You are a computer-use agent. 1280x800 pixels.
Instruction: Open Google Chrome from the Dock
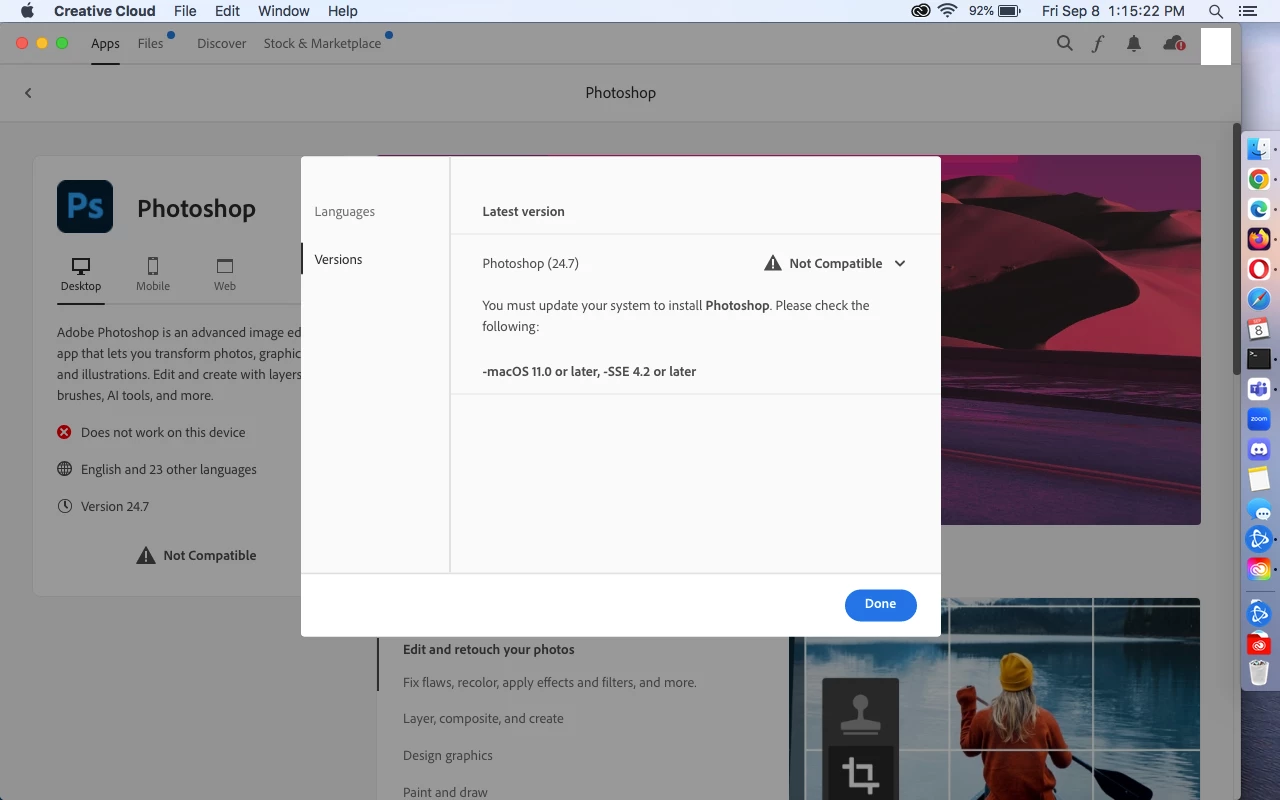(1259, 180)
